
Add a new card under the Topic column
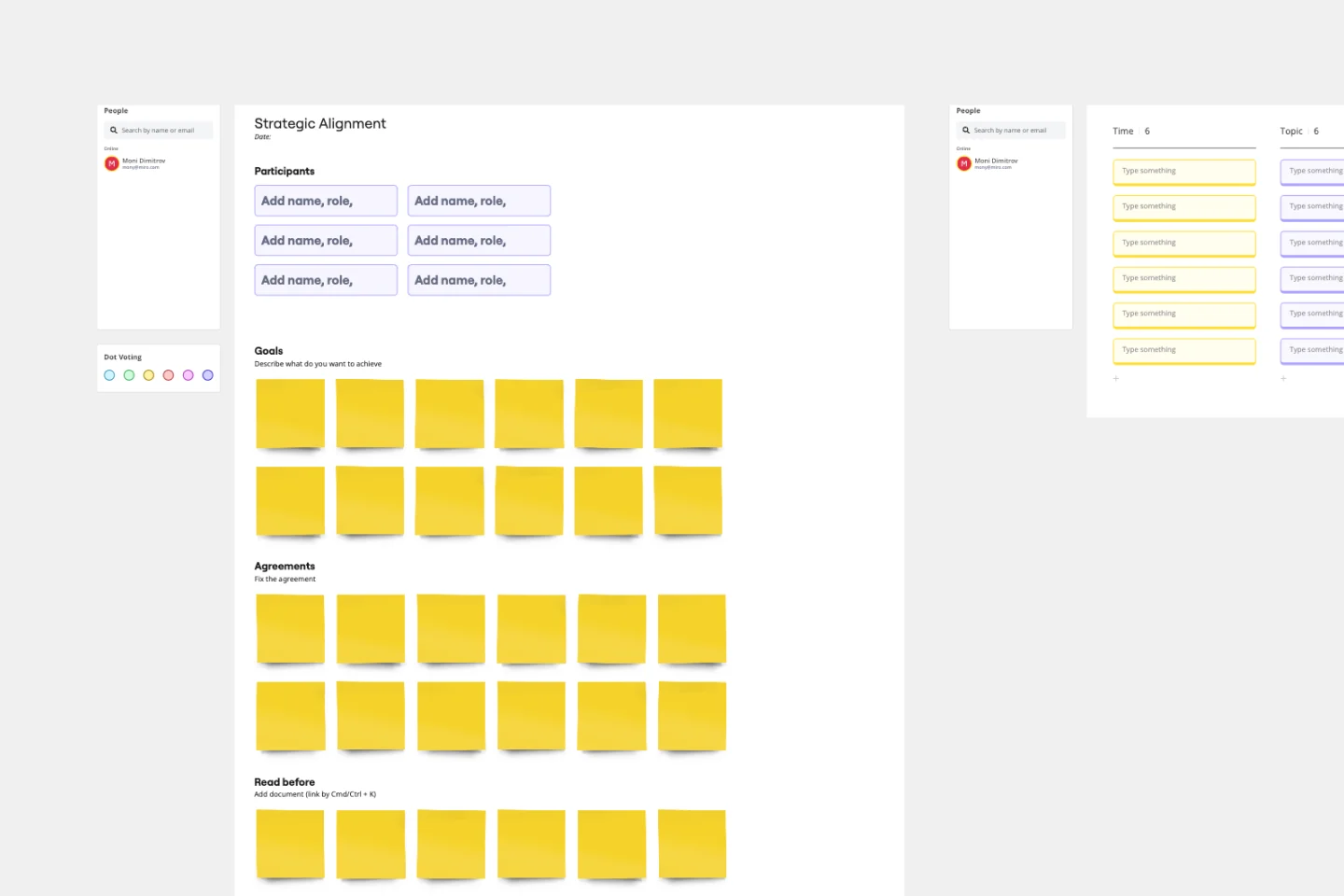(x=1283, y=378)
